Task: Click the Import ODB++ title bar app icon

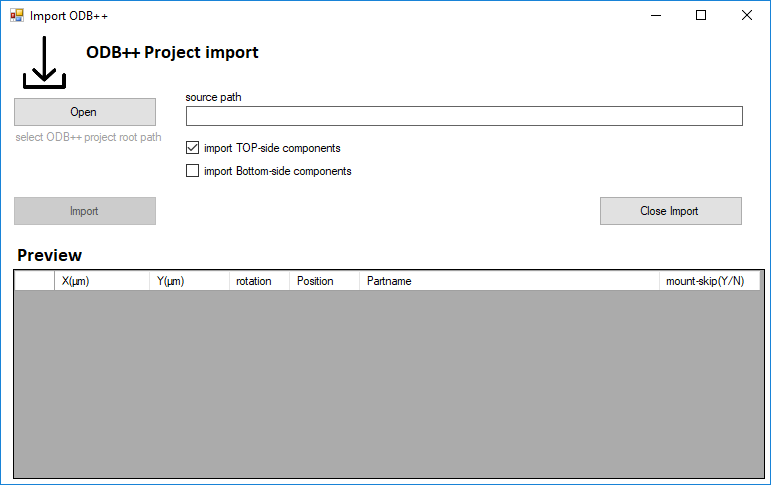Action: point(17,16)
